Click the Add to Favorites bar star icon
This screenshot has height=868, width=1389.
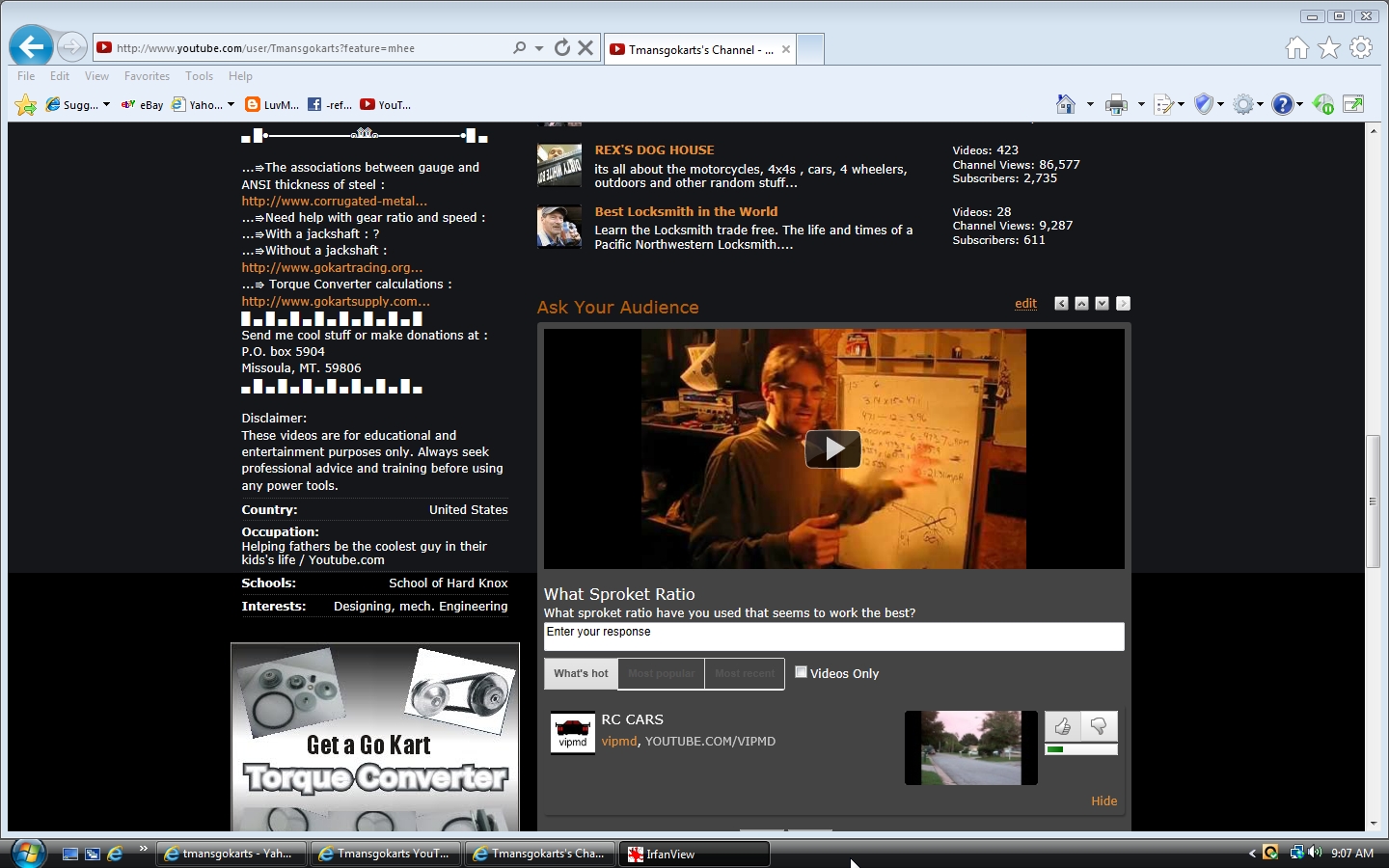[x=26, y=105]
